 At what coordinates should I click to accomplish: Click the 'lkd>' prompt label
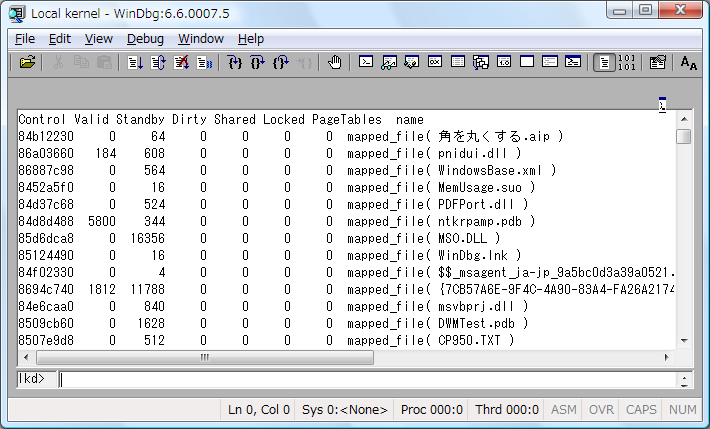tap(31, 379)
